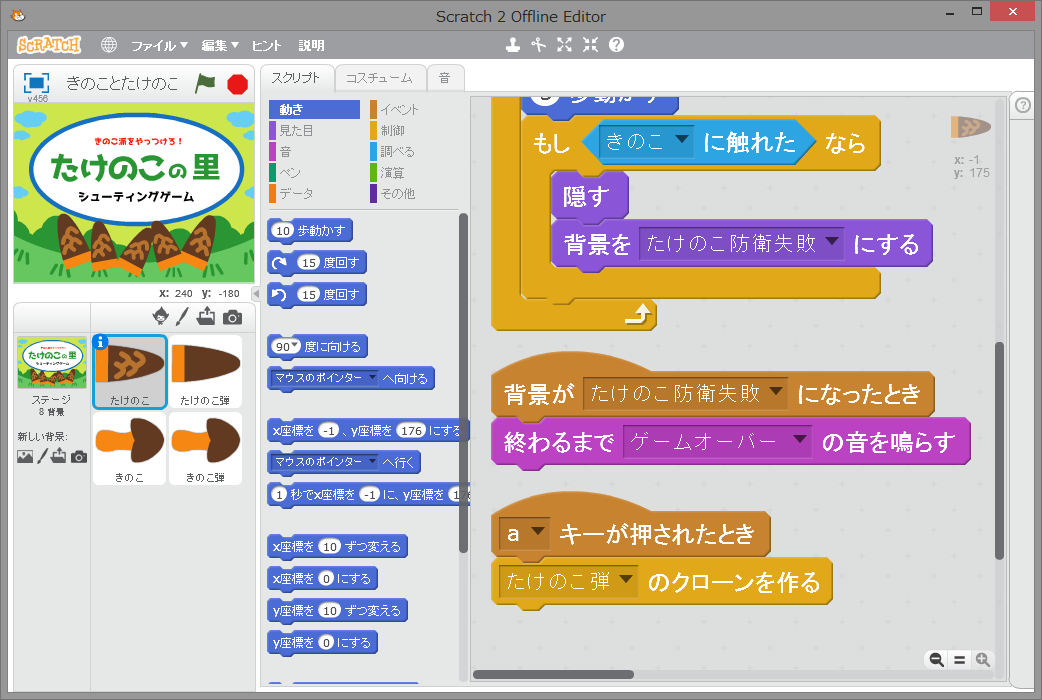Open the 編集 menu

point(220,45)
